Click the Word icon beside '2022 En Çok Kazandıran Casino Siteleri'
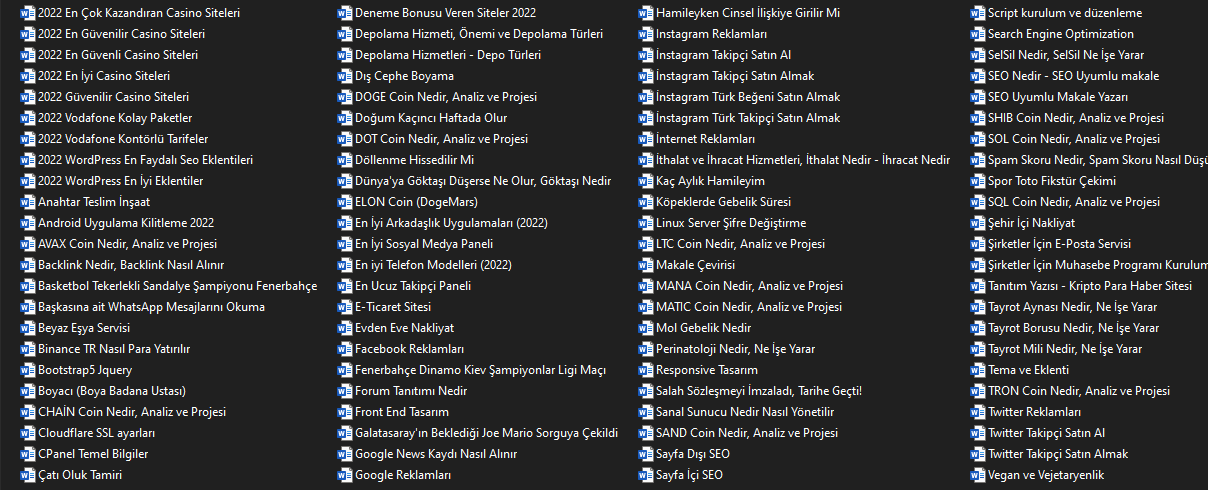 click(27, 13)
